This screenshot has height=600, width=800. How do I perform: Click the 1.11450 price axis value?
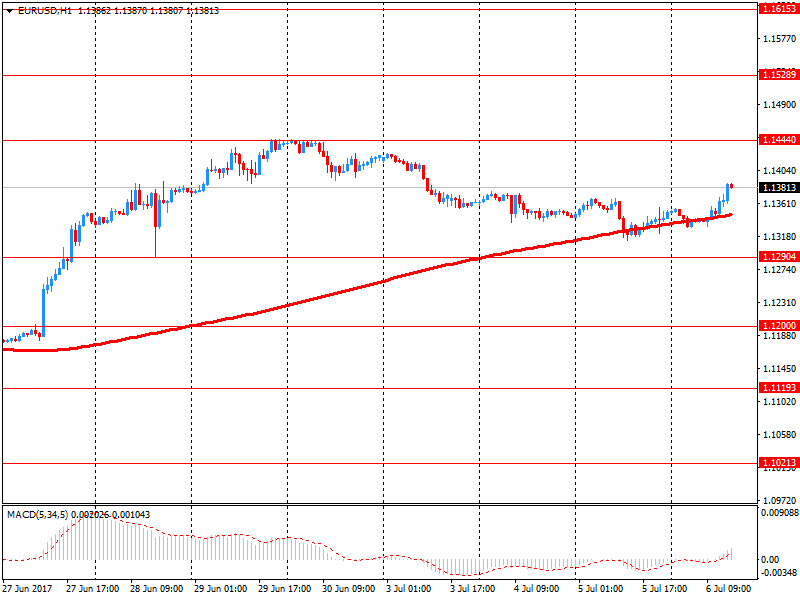[x=779, y=368]
